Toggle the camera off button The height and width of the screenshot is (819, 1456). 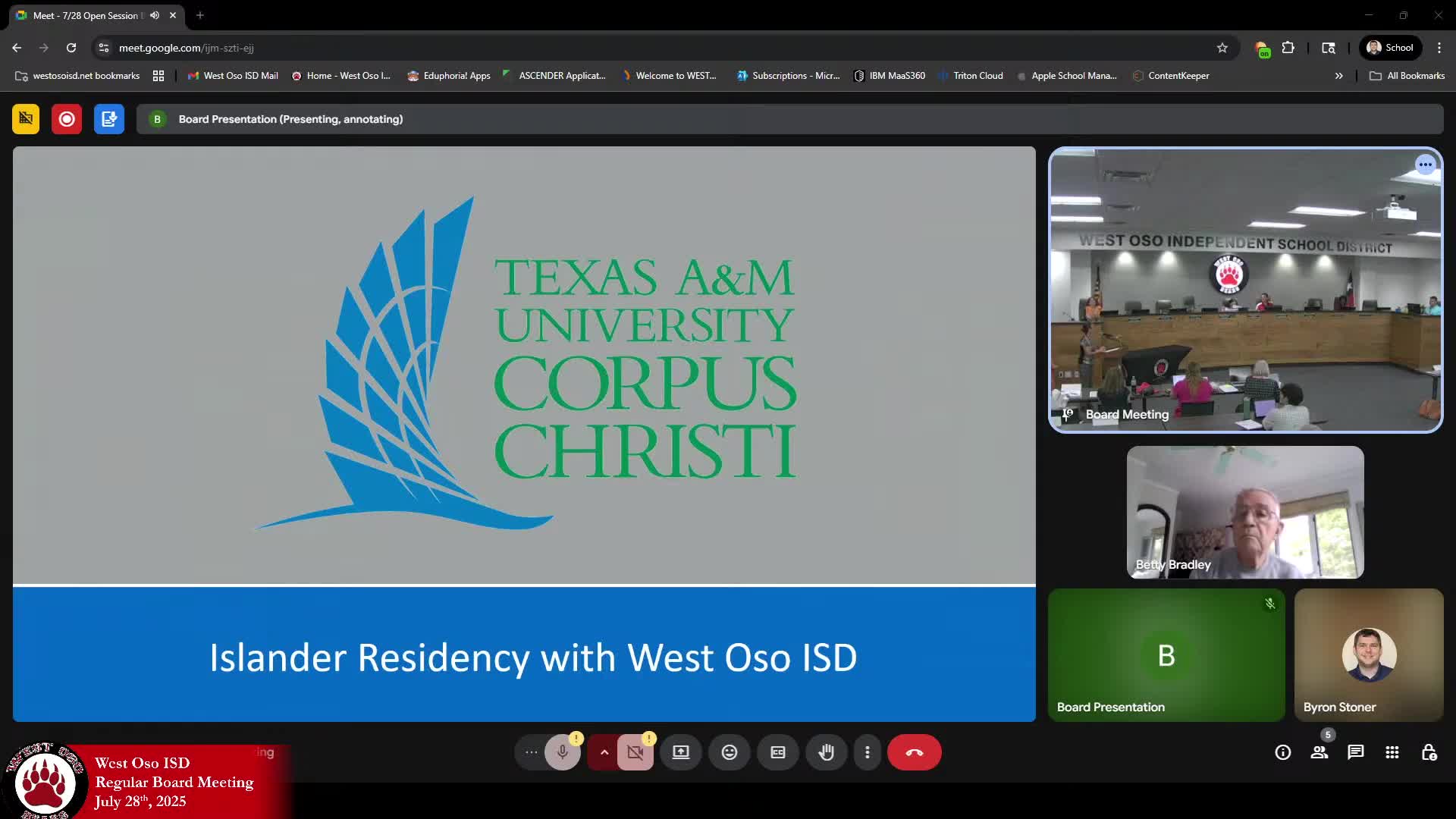[635, 752]
